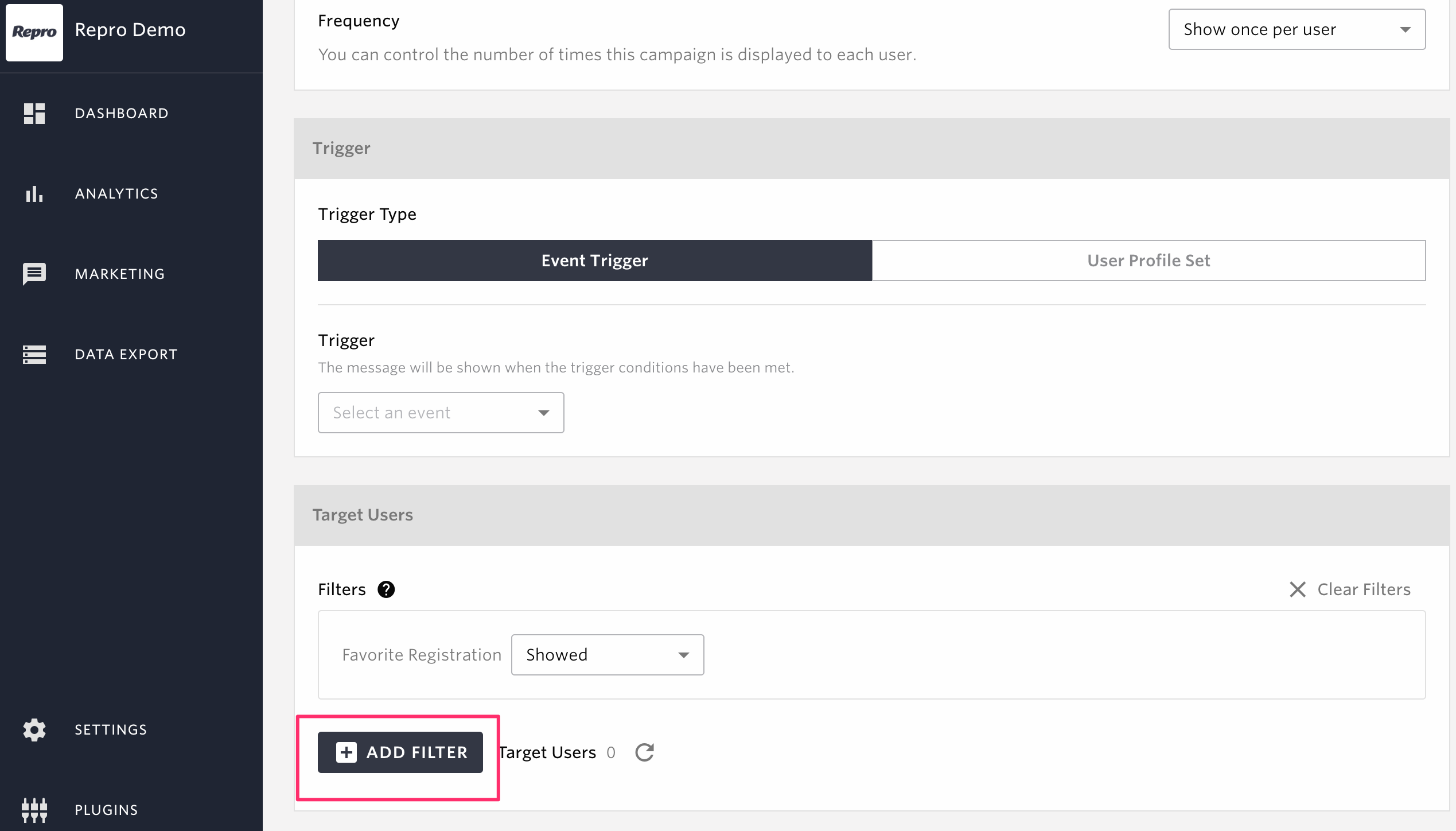
Task: Refresh the Target Users count
Action: [x=645, y=752]
